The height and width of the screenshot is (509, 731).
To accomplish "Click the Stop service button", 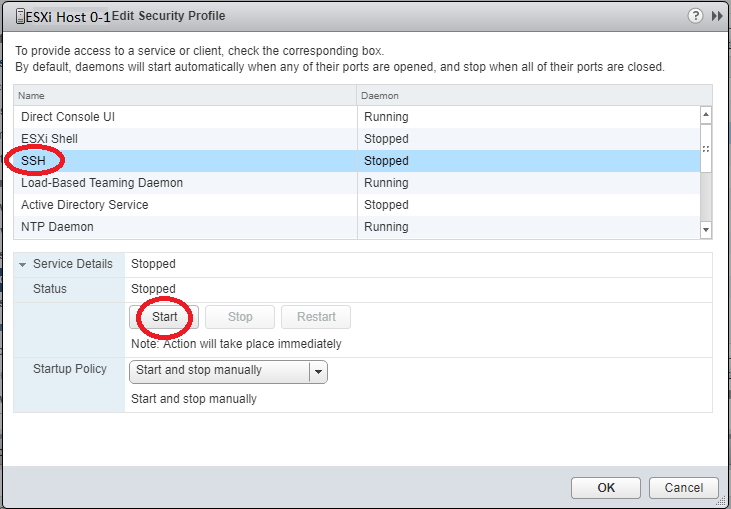I will [240, 317].
